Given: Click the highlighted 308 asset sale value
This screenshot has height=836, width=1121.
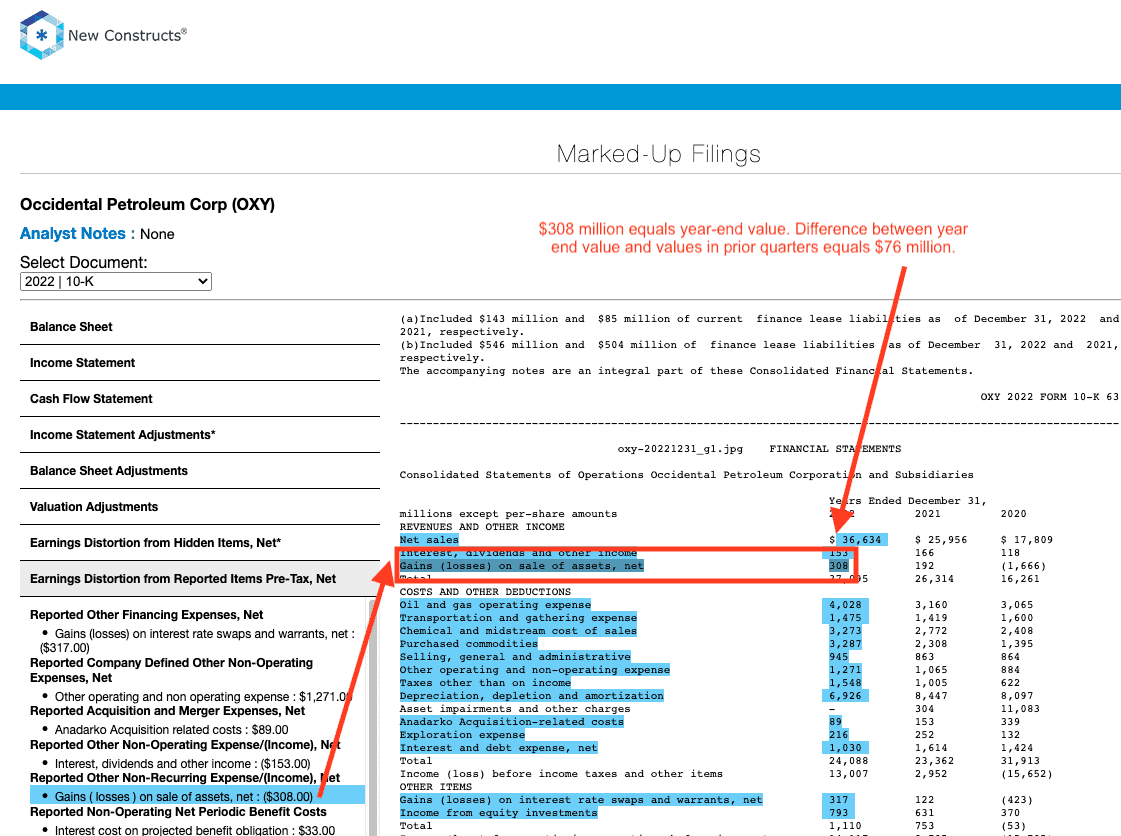Looking at the screenshot, I should 839,566.
